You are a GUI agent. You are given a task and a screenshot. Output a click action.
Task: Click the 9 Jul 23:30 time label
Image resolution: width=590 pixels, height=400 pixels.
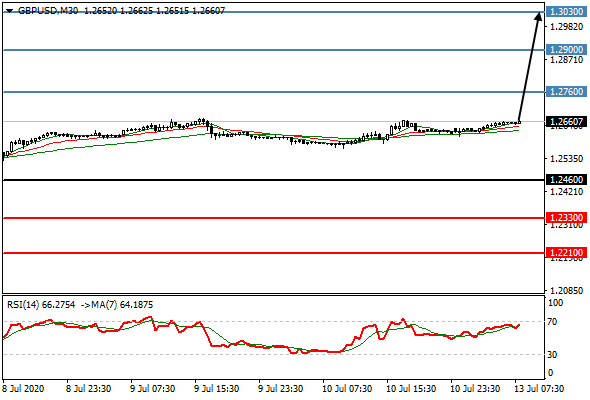(280, 389)
